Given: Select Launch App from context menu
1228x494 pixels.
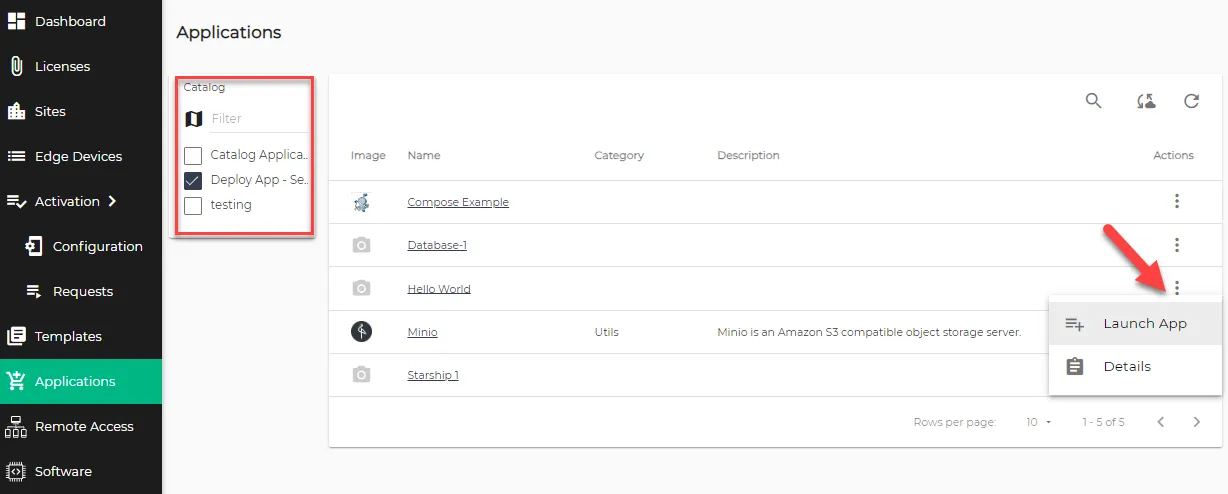Looking at the screenshot, I should click(1136, 323).
